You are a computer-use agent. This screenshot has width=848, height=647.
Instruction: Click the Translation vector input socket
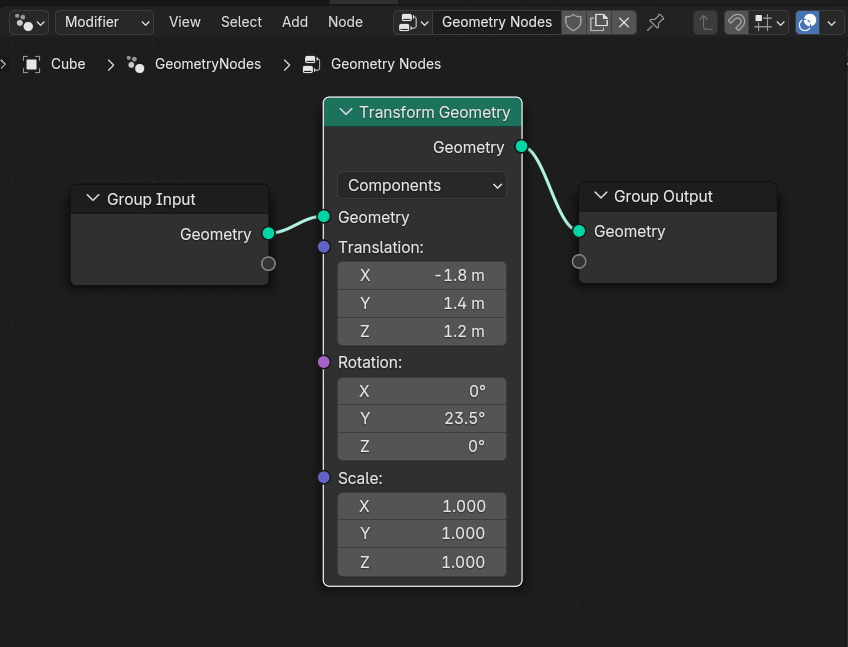[324, 247]
